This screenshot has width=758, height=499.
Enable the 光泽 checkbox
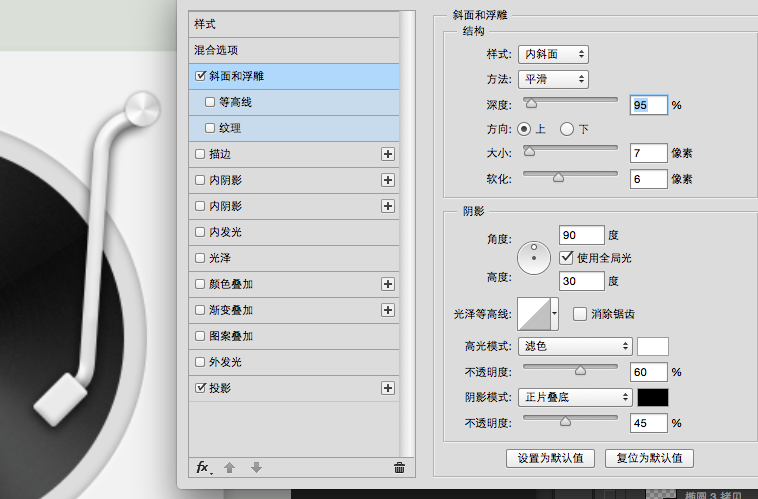200,258
